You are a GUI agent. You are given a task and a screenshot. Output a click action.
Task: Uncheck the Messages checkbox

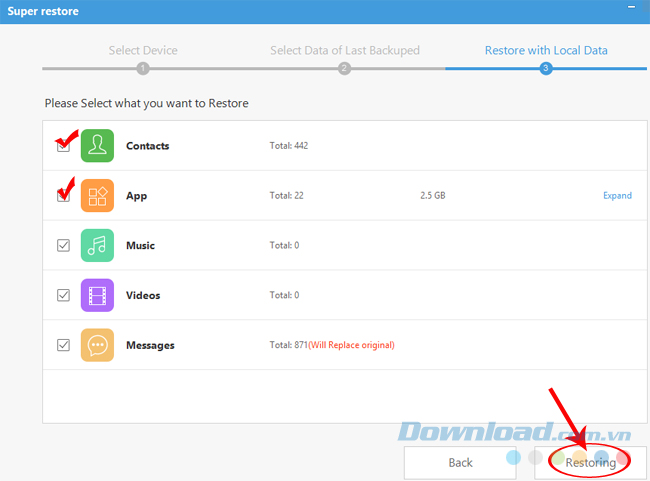64,345
